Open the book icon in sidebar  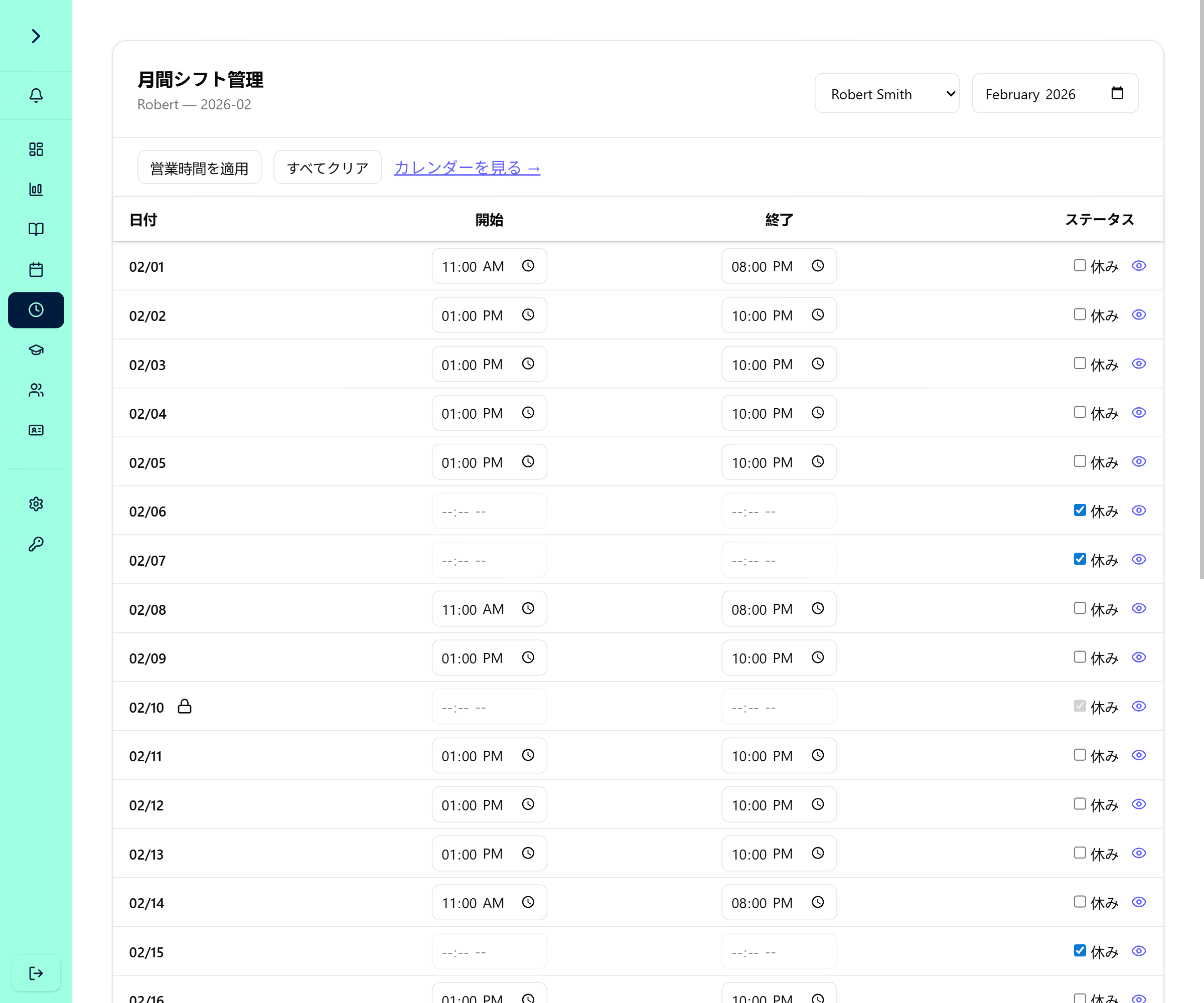pos(36,229)
